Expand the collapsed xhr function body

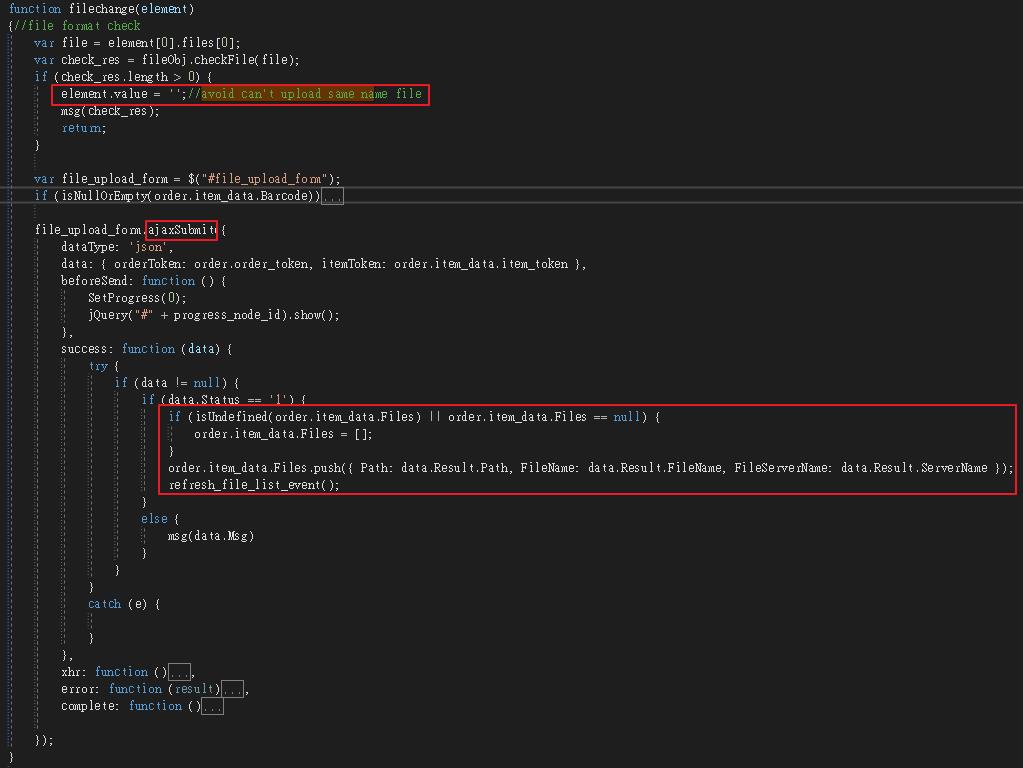(179, 672)
